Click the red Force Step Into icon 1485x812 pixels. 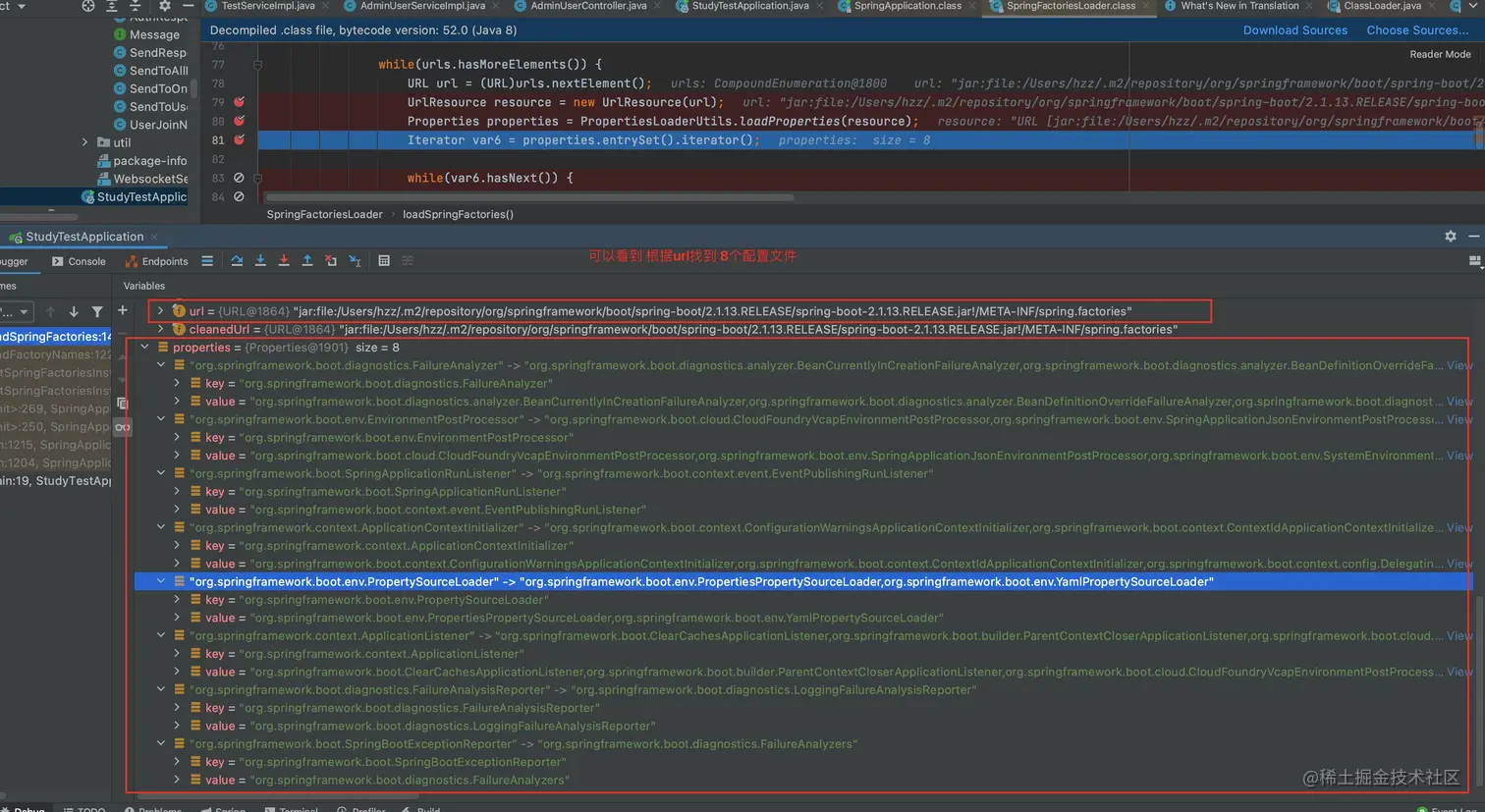[284, 261]
